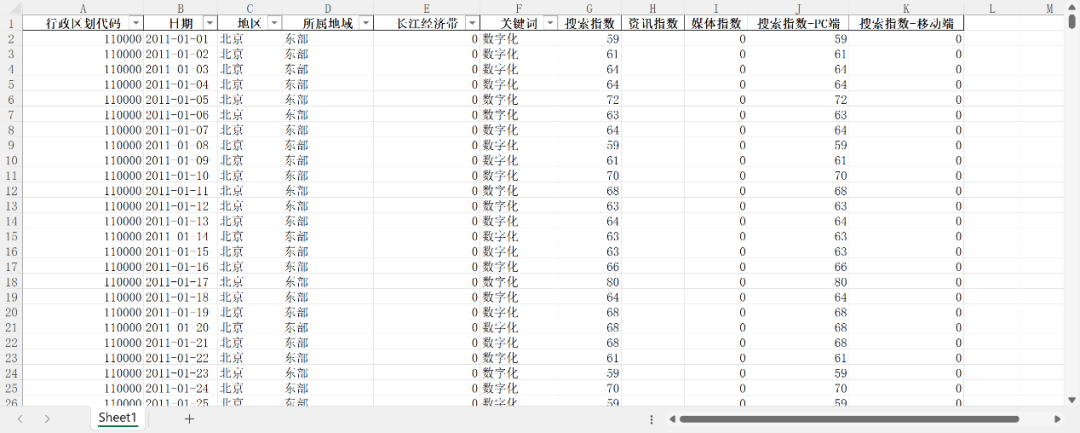
Task: Select 搜索指数 value 80 in the 2011-01-17 row
Action: (590, 282)
